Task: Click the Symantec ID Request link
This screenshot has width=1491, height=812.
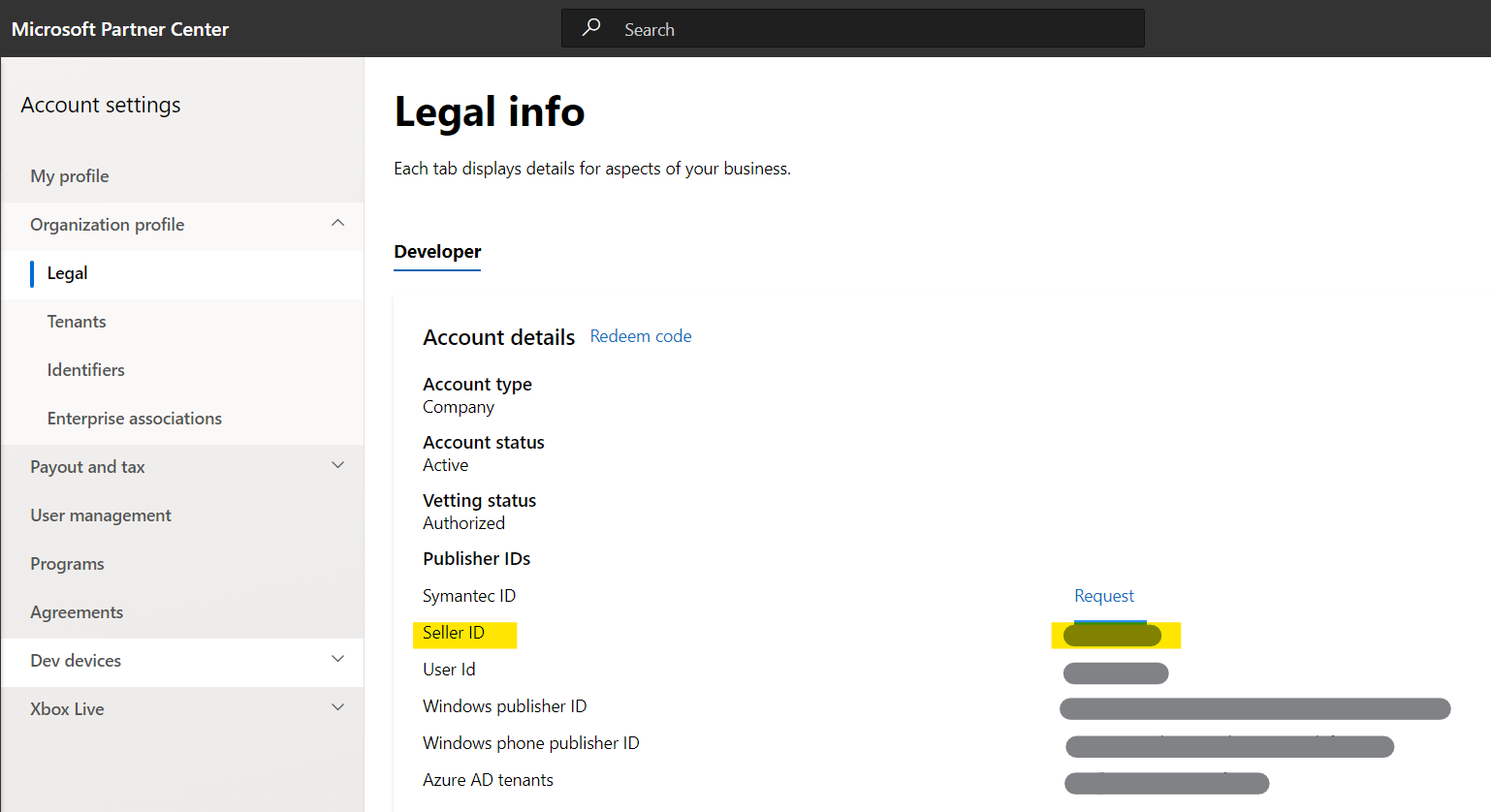Action: pyautogui.click(x=1104, y=596)
